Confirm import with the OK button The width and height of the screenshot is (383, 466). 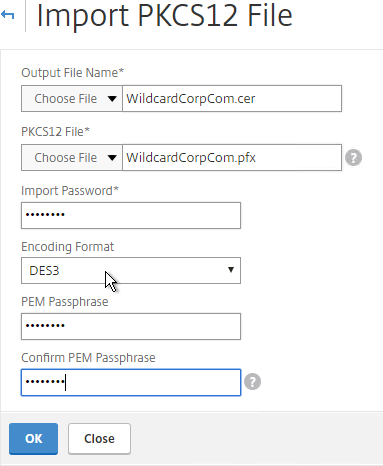33,439
